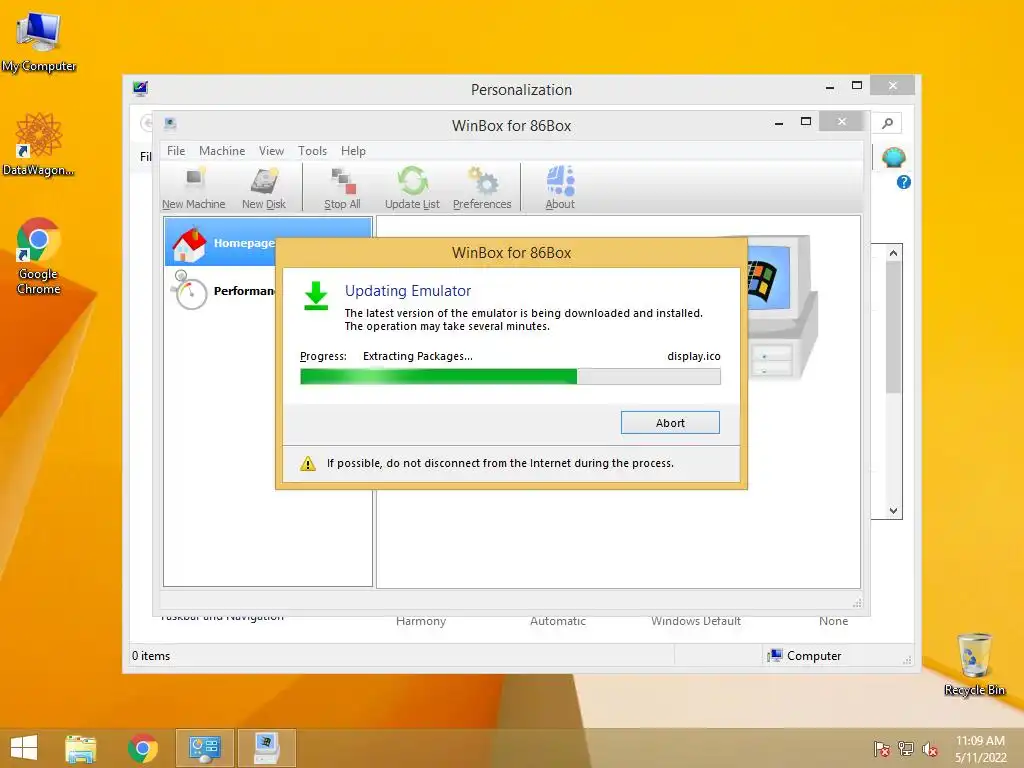Minimize the WinBox for 86Box window

click(x=779, y=122)
